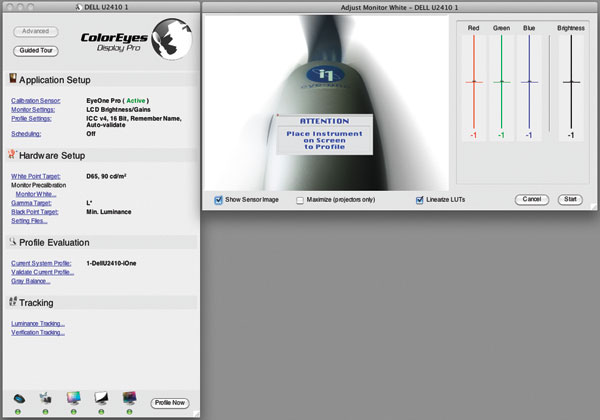
Task: Open the Luminance Tracking link
Action: click(x=38, y=324)
